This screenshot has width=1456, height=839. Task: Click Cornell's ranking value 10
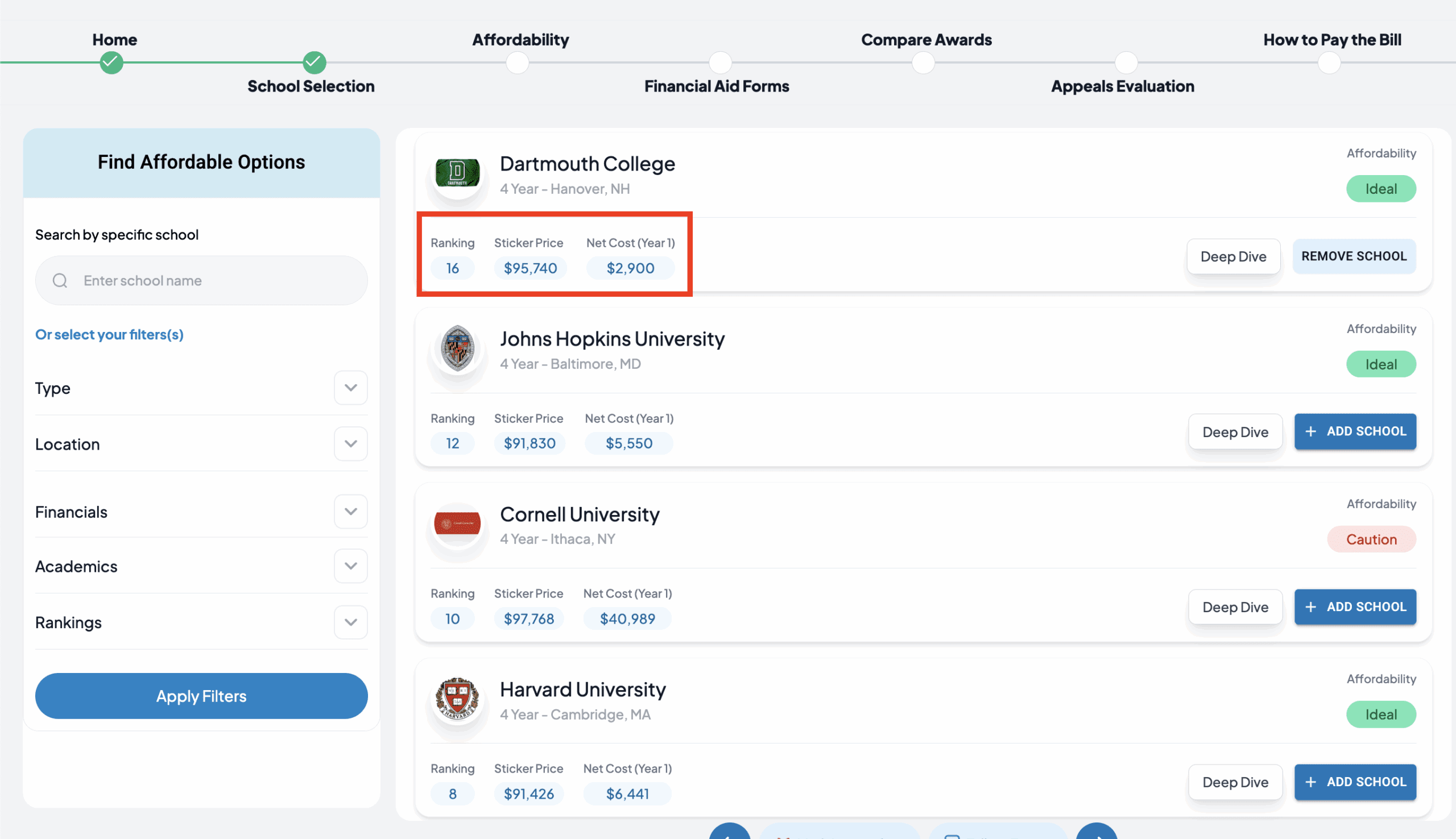pos(453,618)
